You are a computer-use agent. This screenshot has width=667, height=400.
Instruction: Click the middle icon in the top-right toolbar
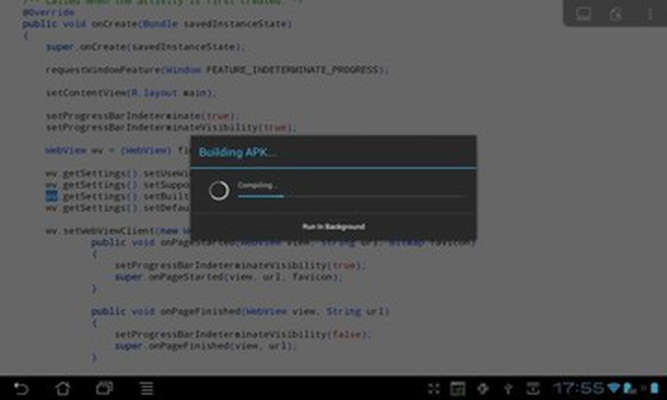[x=616, y=14]
